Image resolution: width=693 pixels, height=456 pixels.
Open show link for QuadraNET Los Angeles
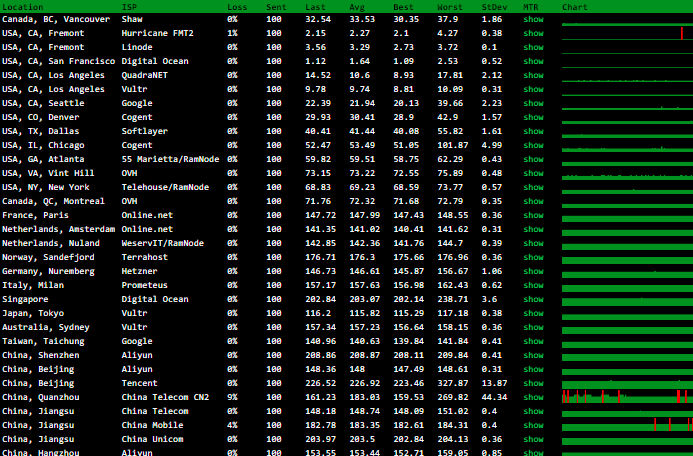coord(533,75)
